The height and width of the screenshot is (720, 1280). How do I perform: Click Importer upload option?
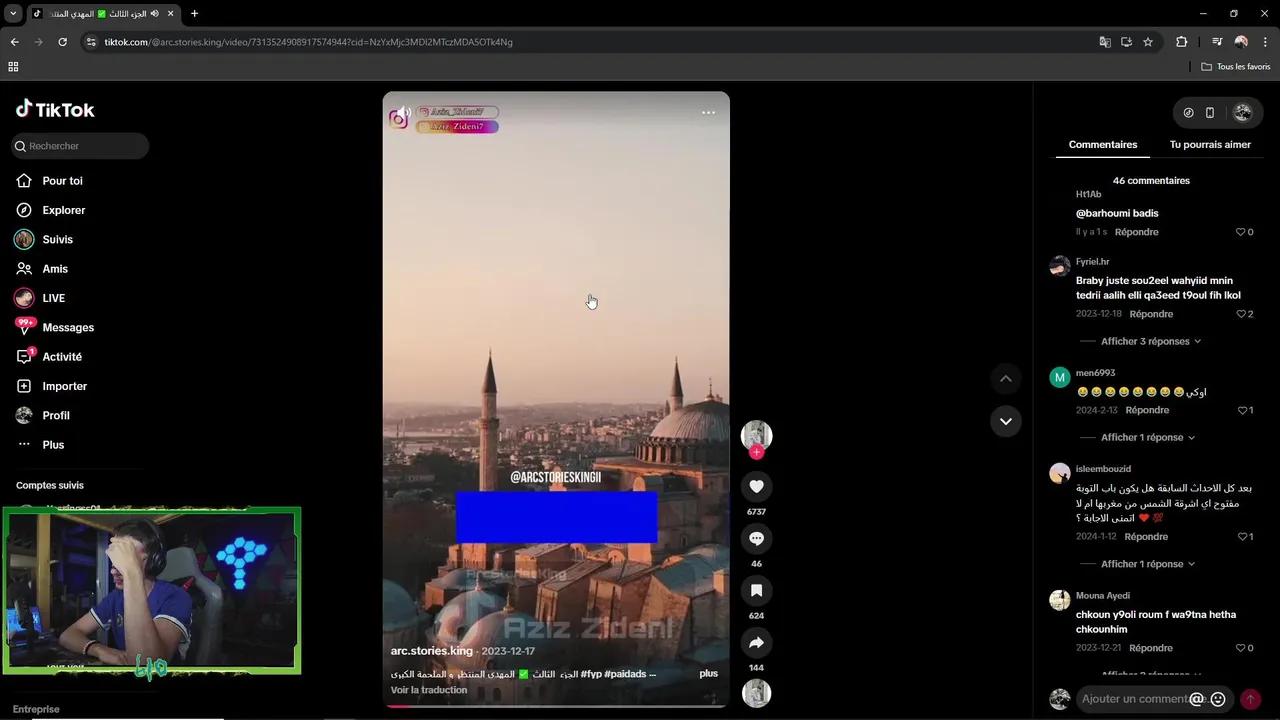click(x=52, y=386)
